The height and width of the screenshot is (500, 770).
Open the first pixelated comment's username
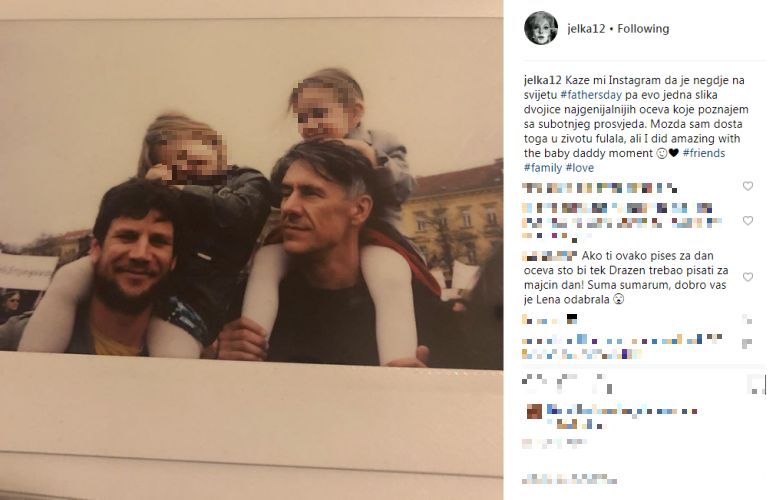point(538,187)
